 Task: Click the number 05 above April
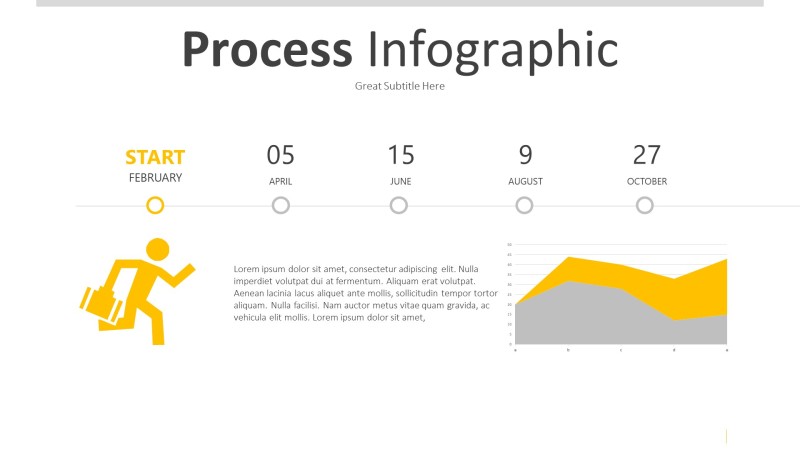point(281,155)
